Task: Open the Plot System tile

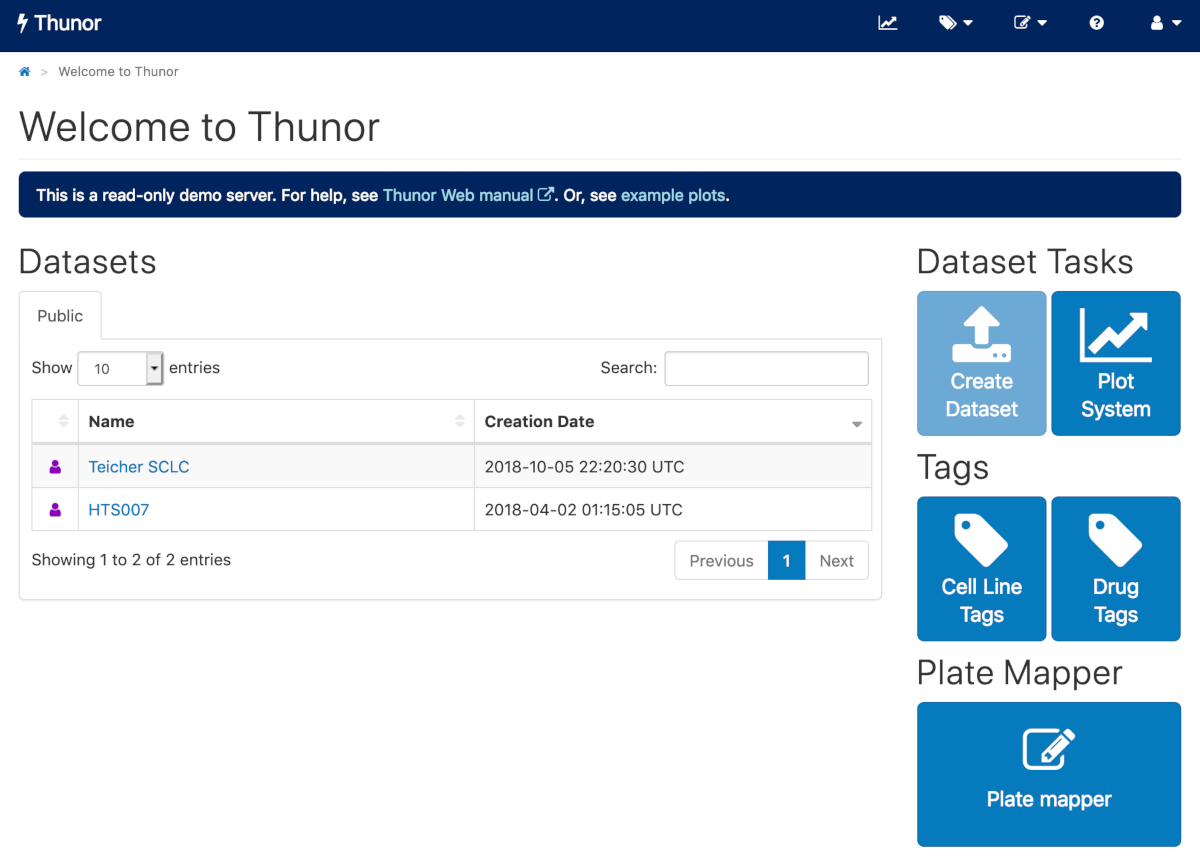Action: [x=1116, y=363]
